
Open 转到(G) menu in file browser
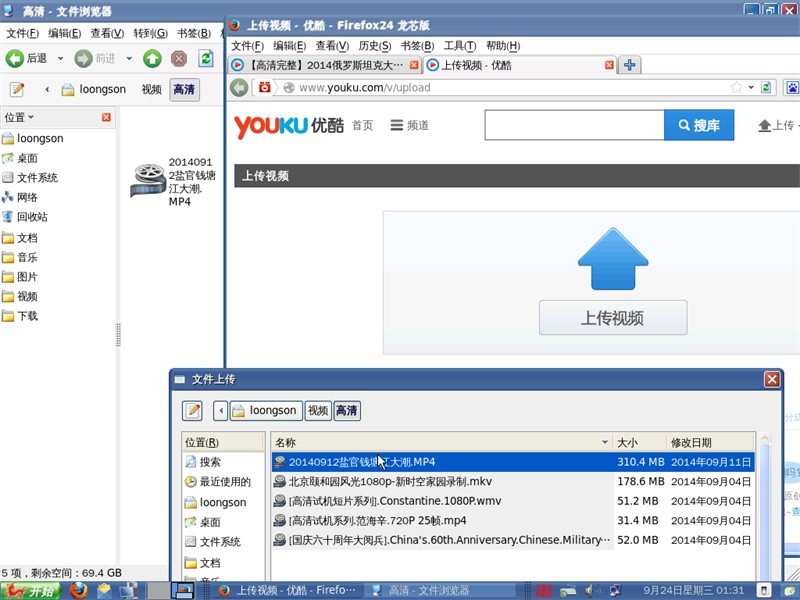[x=151, y=33]
